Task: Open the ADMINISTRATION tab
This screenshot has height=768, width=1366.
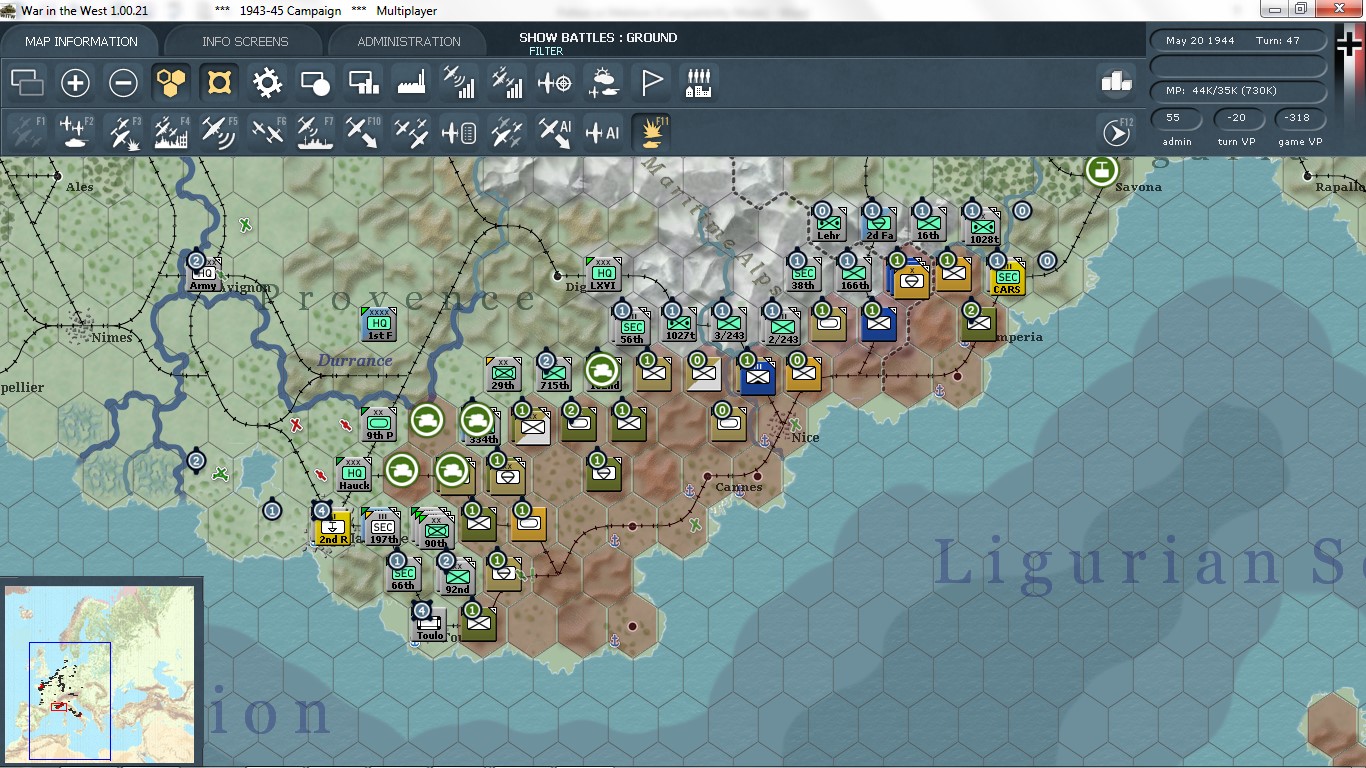Action: (x=409, y=41)
